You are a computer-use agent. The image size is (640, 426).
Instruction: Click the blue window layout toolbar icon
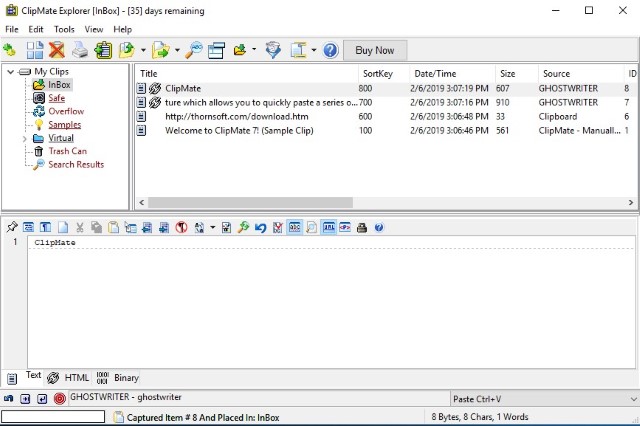click(x=216, y=50)
